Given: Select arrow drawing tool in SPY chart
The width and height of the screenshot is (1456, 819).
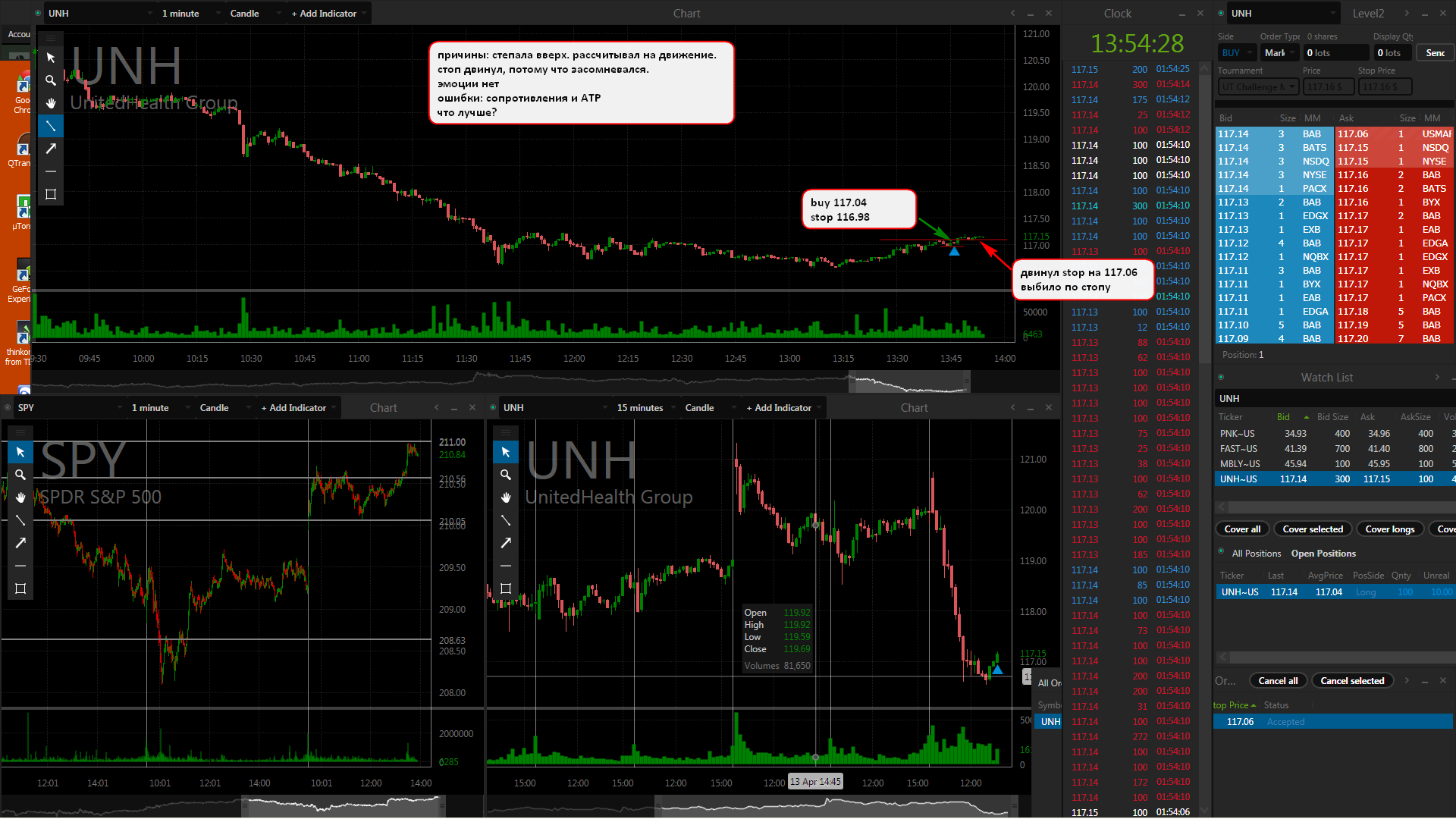Looking at the screenshot, I should point(20,543).
